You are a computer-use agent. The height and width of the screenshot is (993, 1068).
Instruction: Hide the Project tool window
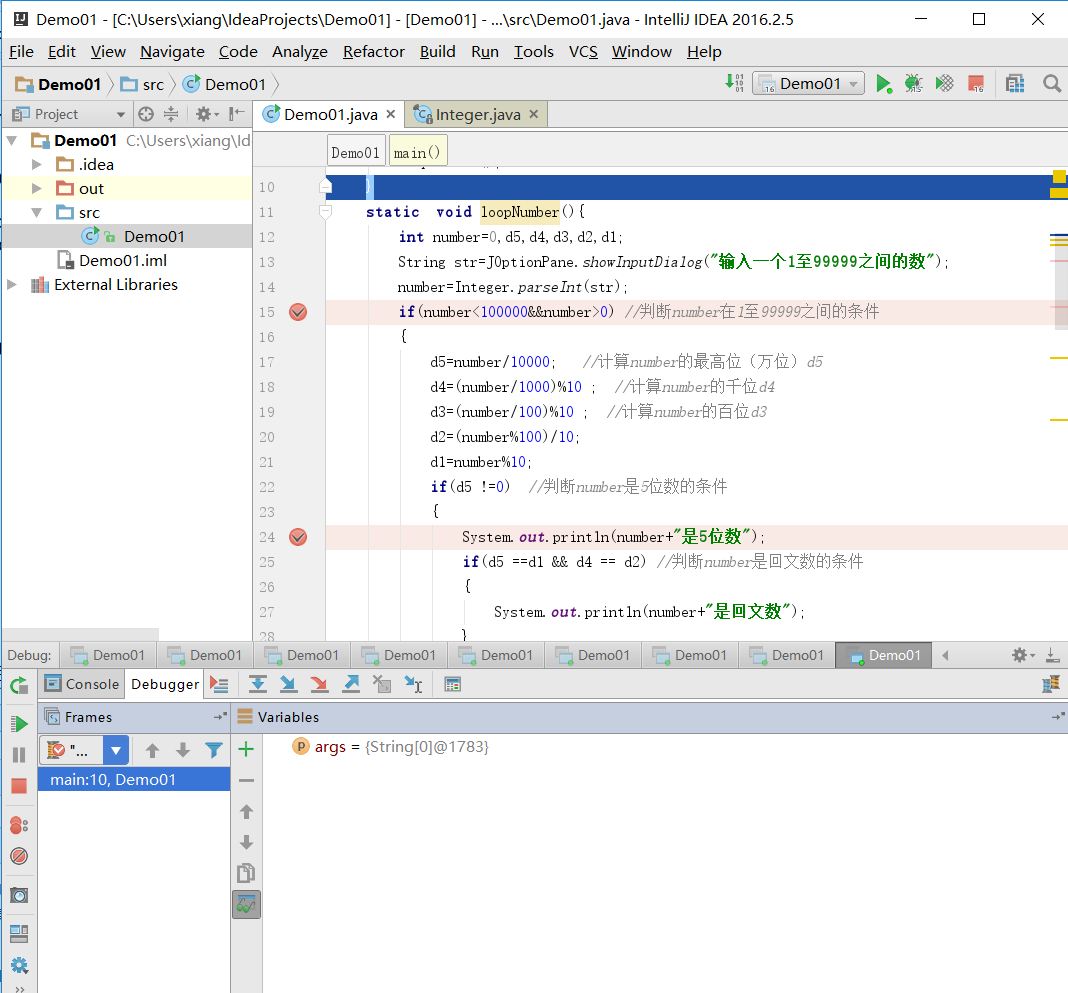pyautogui.click(x=236, y=114)
